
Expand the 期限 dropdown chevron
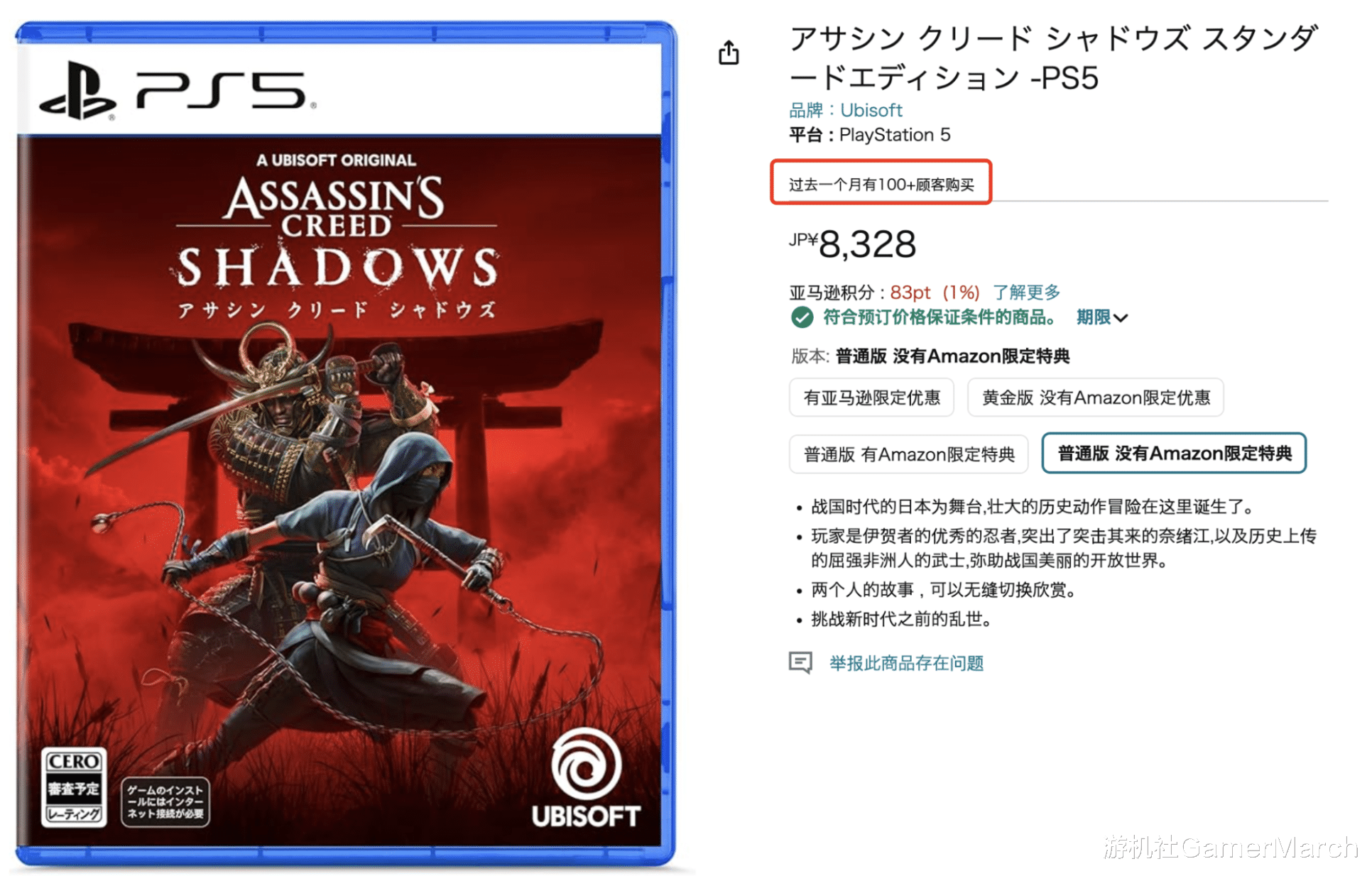click(x=1121, y=318)
